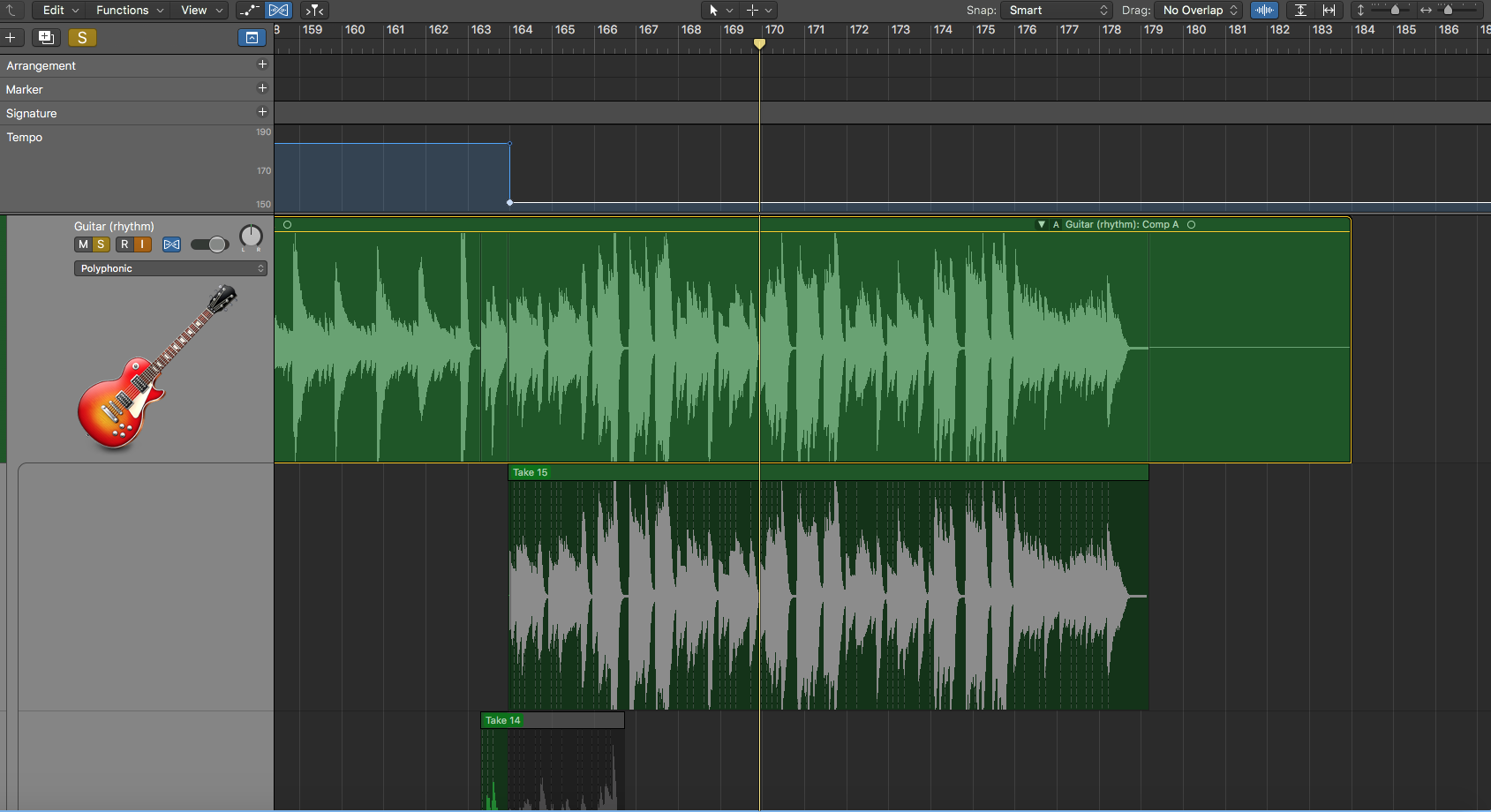Viewport: 1491px width, 812px height.
Task: Click the Vertical Auto Zoom button
Action: [x=1300, y=10]
